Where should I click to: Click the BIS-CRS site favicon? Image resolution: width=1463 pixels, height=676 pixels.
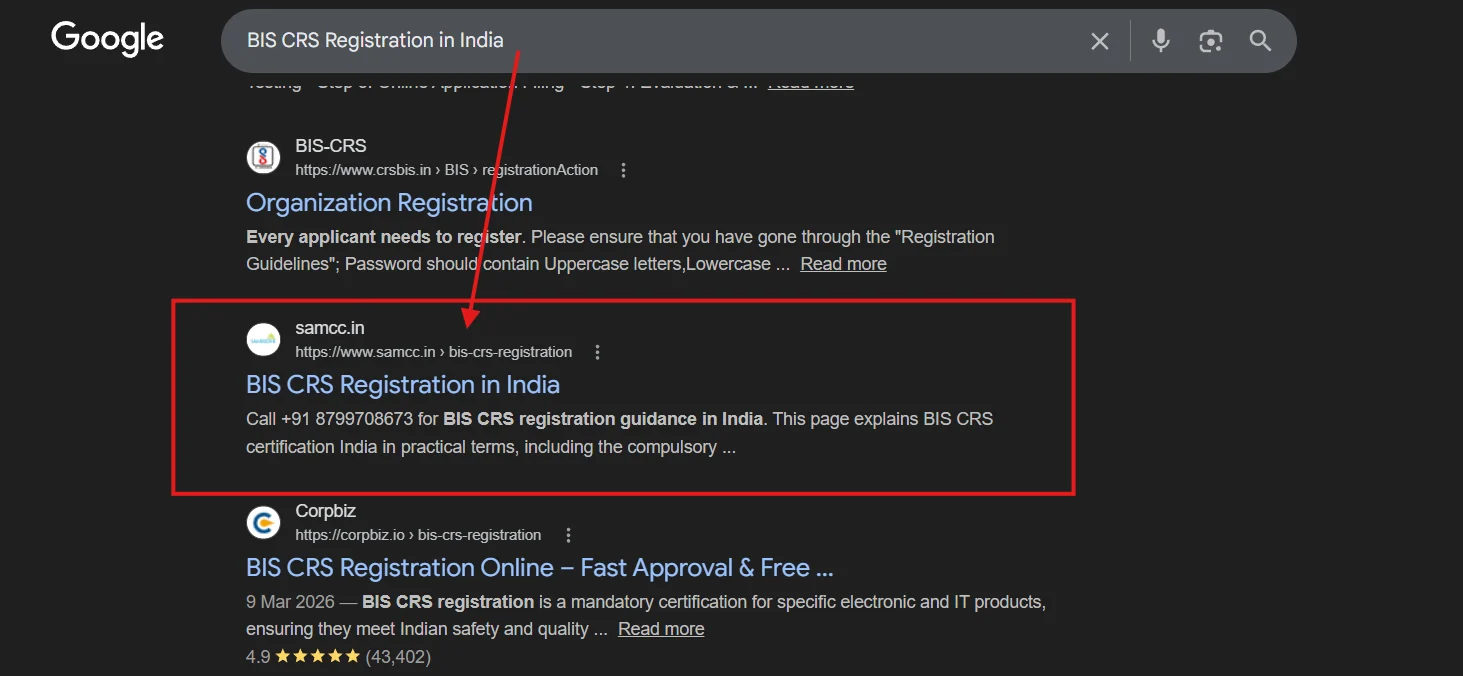[264, 157]
